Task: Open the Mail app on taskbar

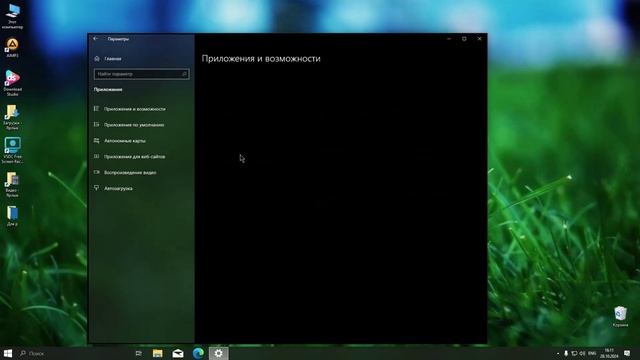Action: tap(178, 353)
